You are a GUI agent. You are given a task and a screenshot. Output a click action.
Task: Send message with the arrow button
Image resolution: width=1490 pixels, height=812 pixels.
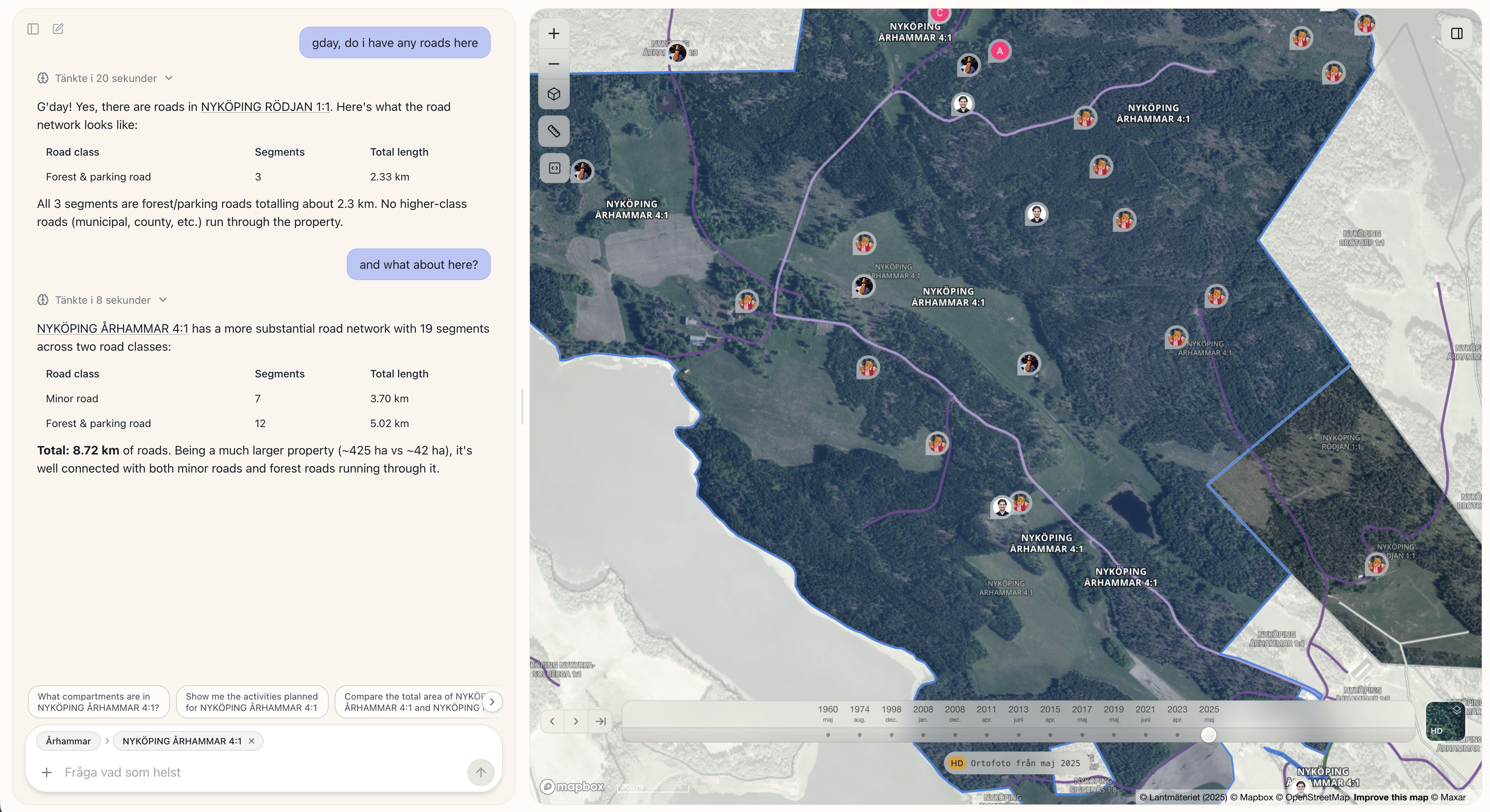[481, 772]
